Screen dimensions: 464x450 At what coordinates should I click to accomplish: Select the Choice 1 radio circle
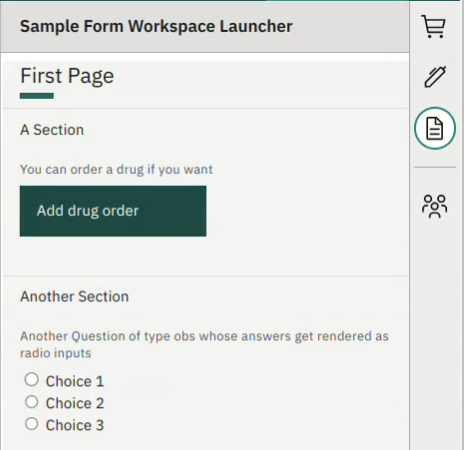32,379
